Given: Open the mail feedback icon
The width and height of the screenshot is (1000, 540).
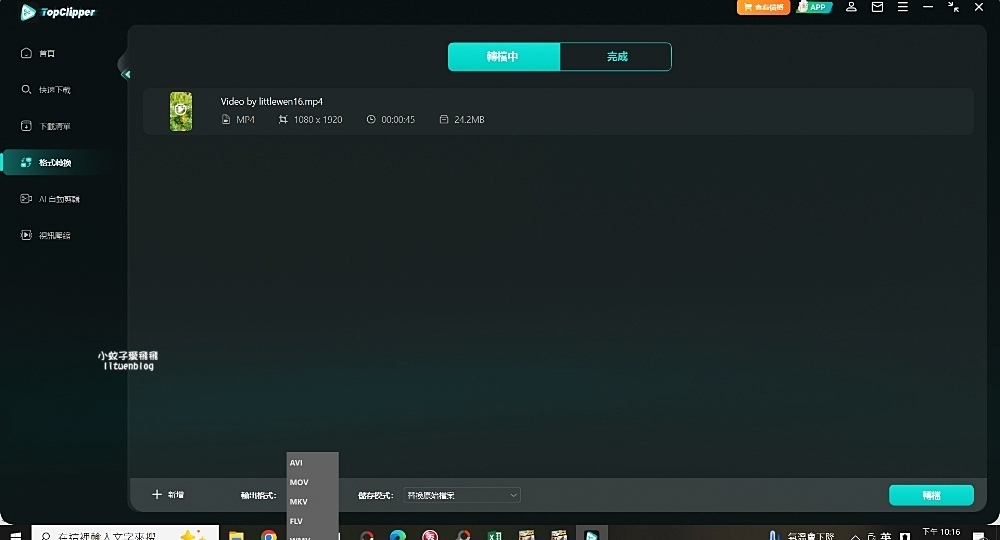Looking at the screenshot, I should click(x=877, y=7).
